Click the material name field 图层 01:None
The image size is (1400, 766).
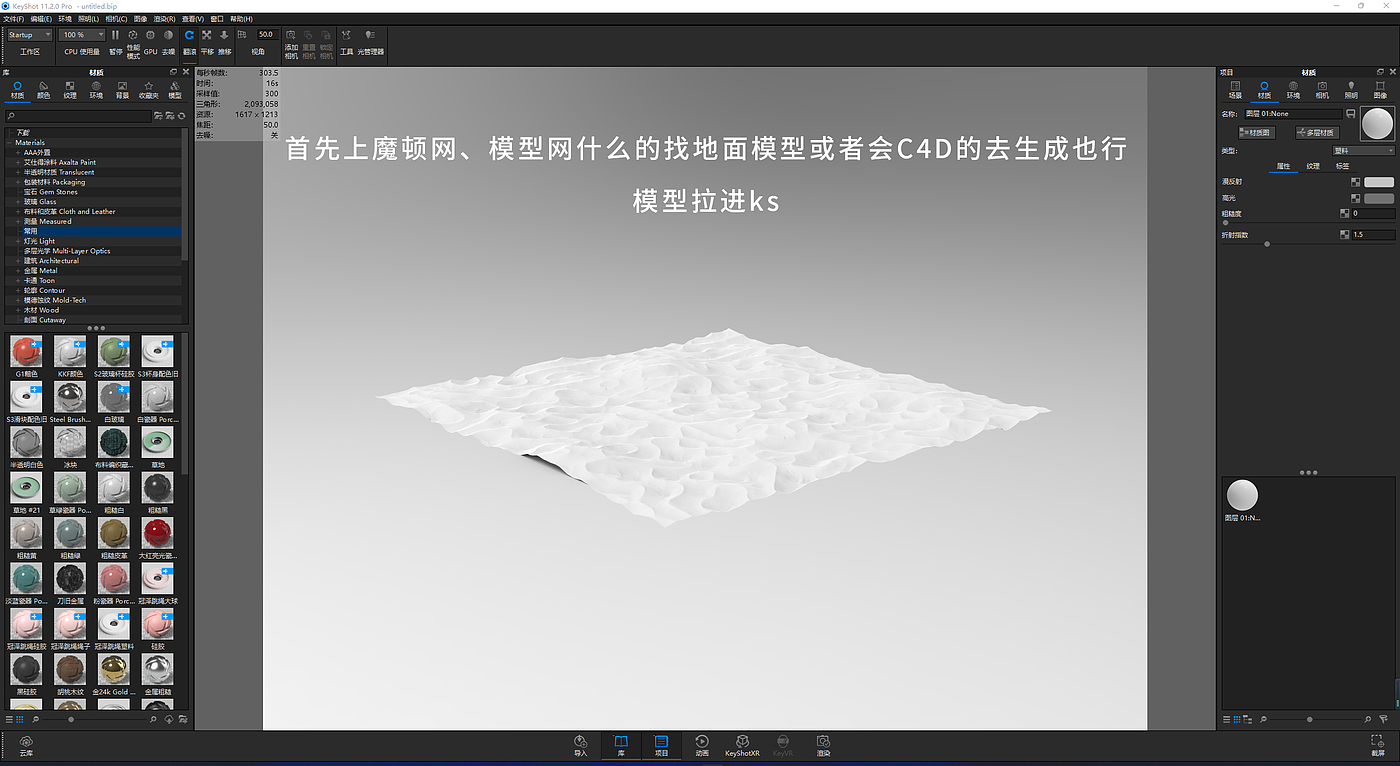click(x=1293, y=114)
